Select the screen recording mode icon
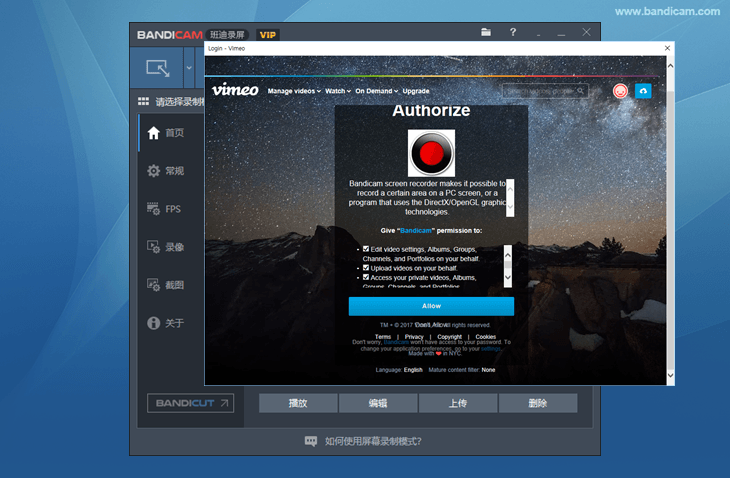This screenshot has height=478, width=730. (x=157, y=68)
